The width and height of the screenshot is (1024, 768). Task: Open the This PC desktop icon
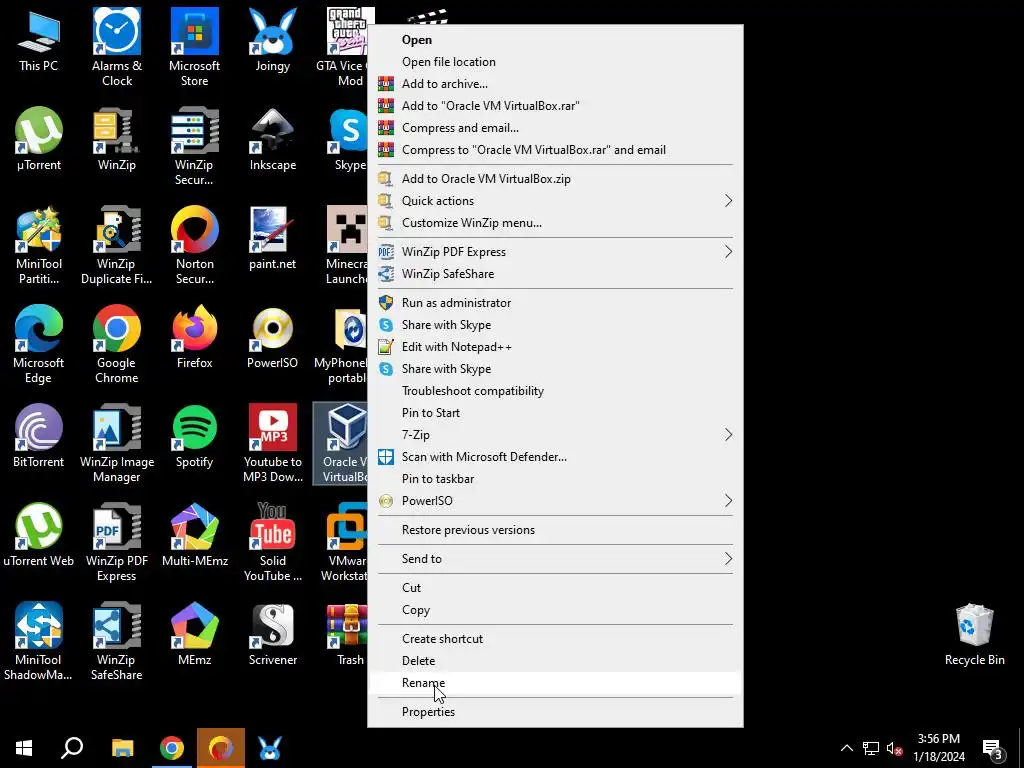[39, 40]
